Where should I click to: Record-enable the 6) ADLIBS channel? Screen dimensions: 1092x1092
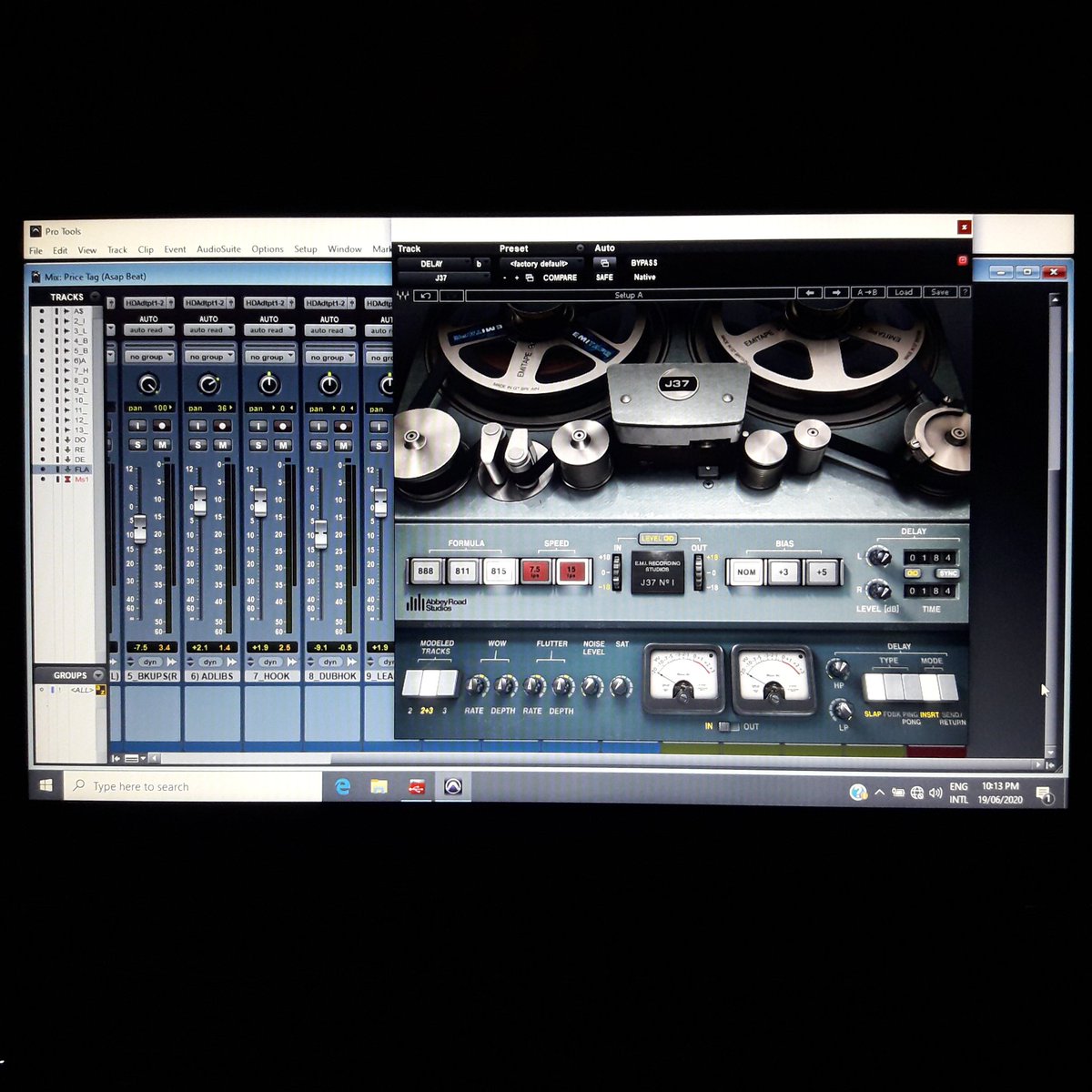click(x=221, y=425)
